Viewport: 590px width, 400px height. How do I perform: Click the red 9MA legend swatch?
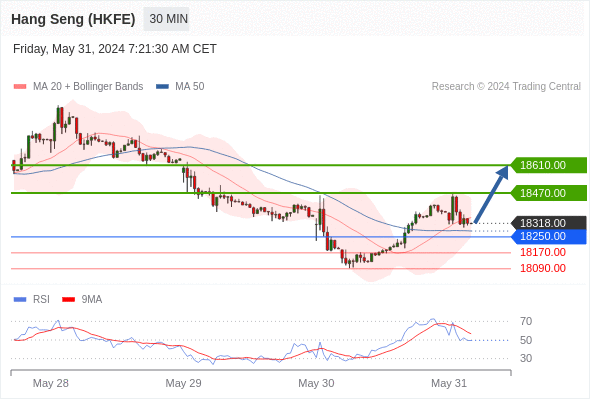(x=68, y=300)
